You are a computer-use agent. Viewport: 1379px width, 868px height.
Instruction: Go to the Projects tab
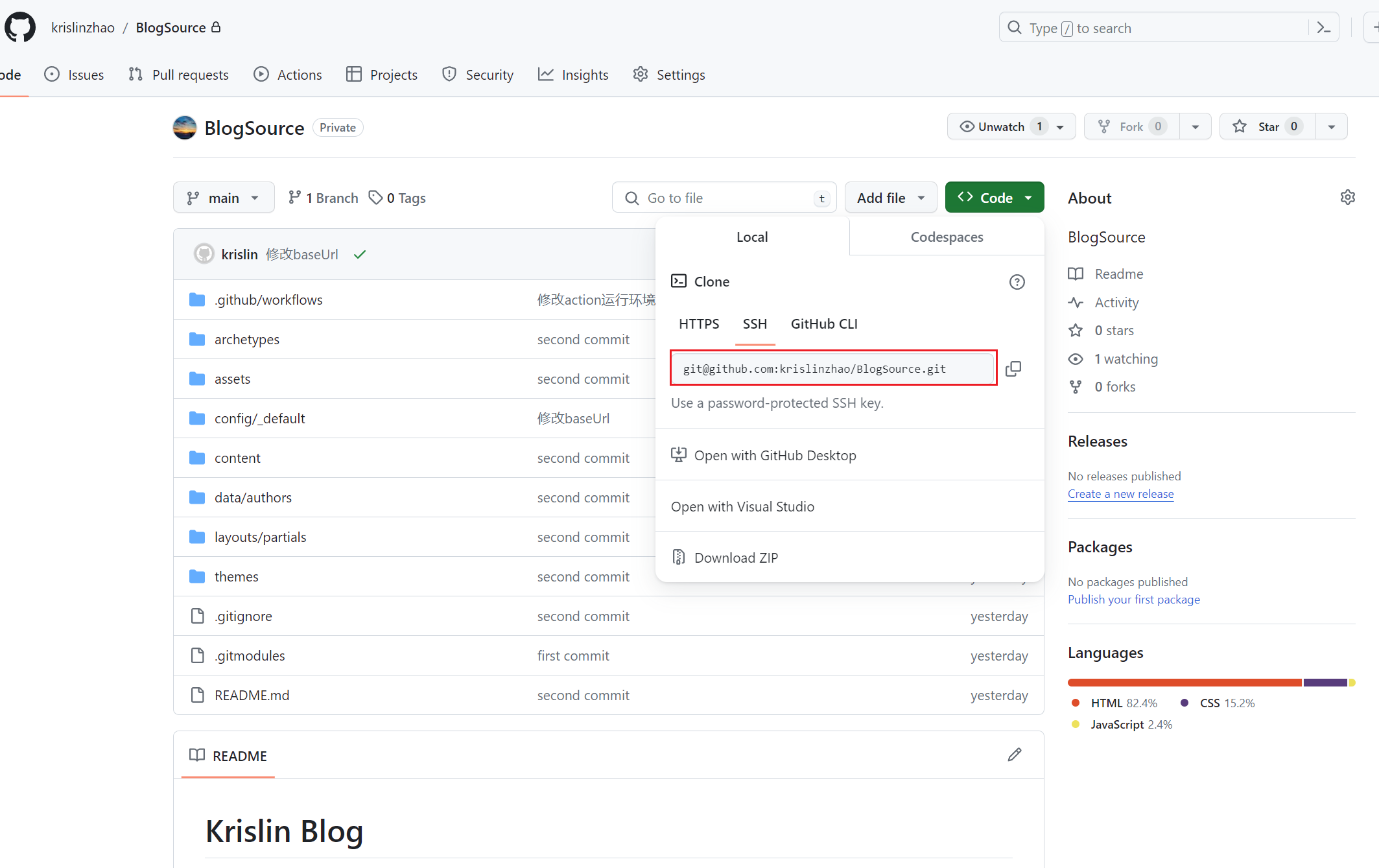pos(382,75)
